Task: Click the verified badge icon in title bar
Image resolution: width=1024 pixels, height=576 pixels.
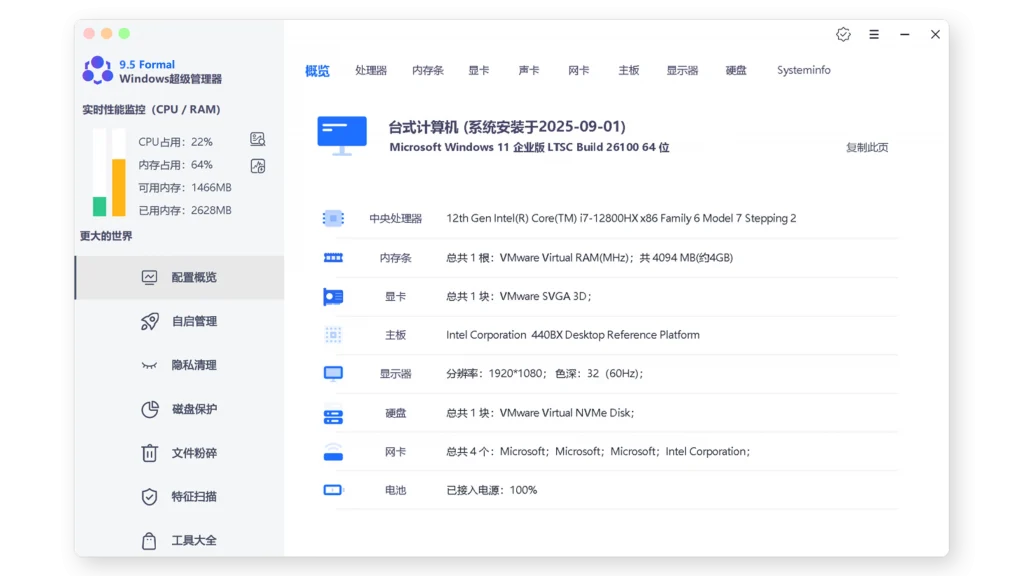Action: pos(843,35)
